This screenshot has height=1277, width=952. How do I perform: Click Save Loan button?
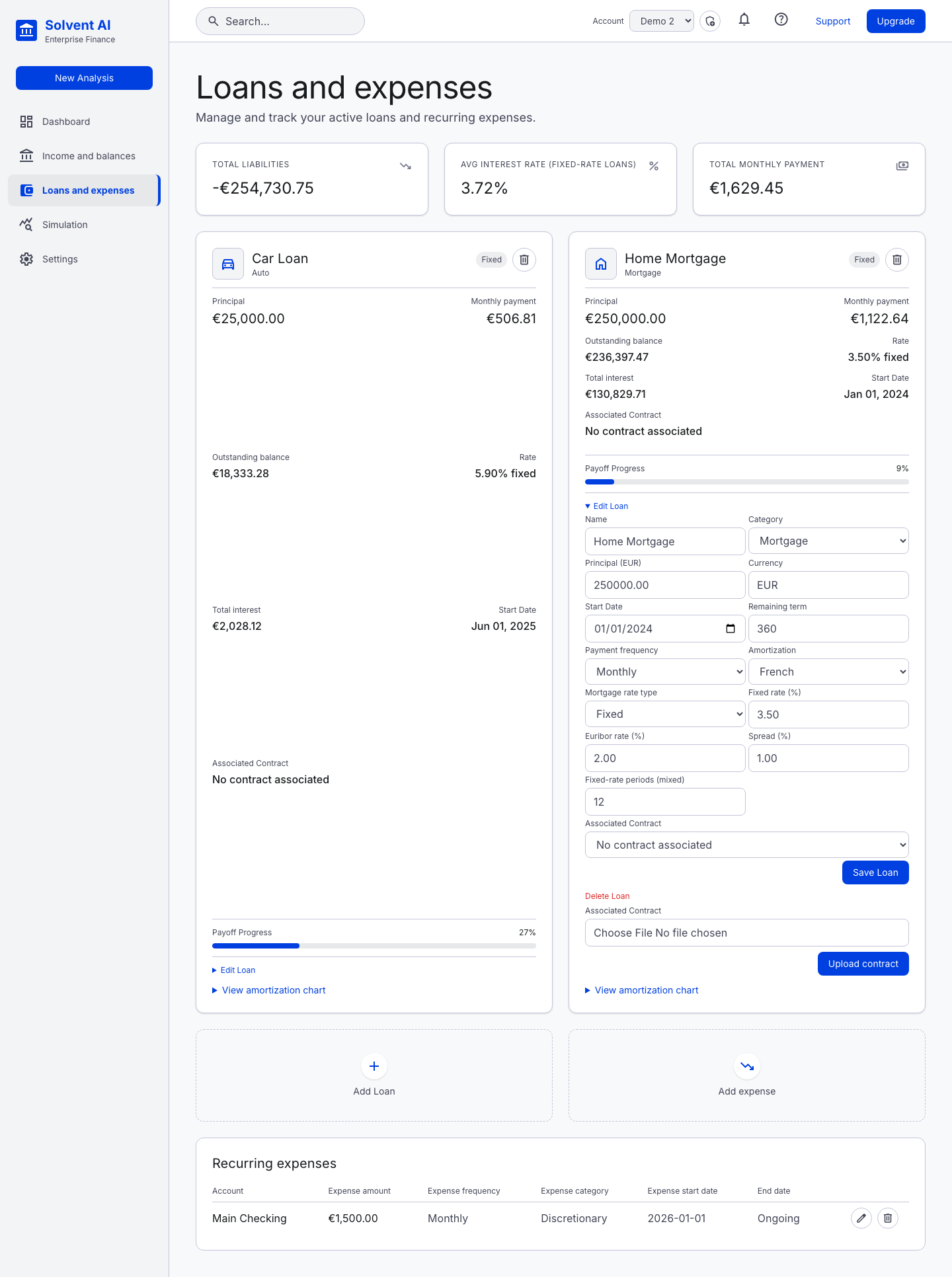click(x=875, y=872)
